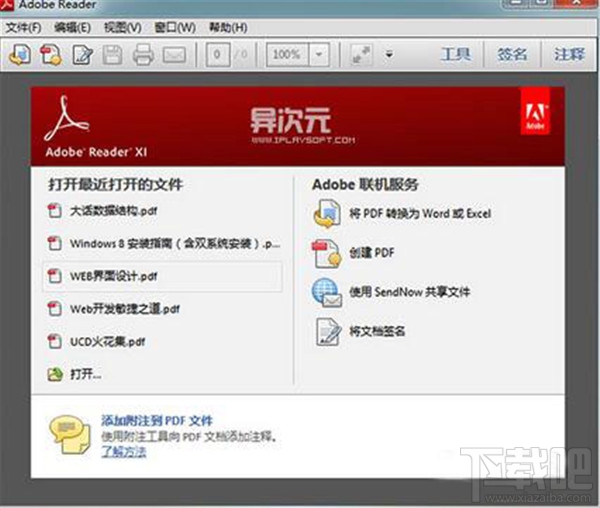Open the 帮助(H) menu
Viewport: 600px width, 508px height.
(x=228, y=28)
